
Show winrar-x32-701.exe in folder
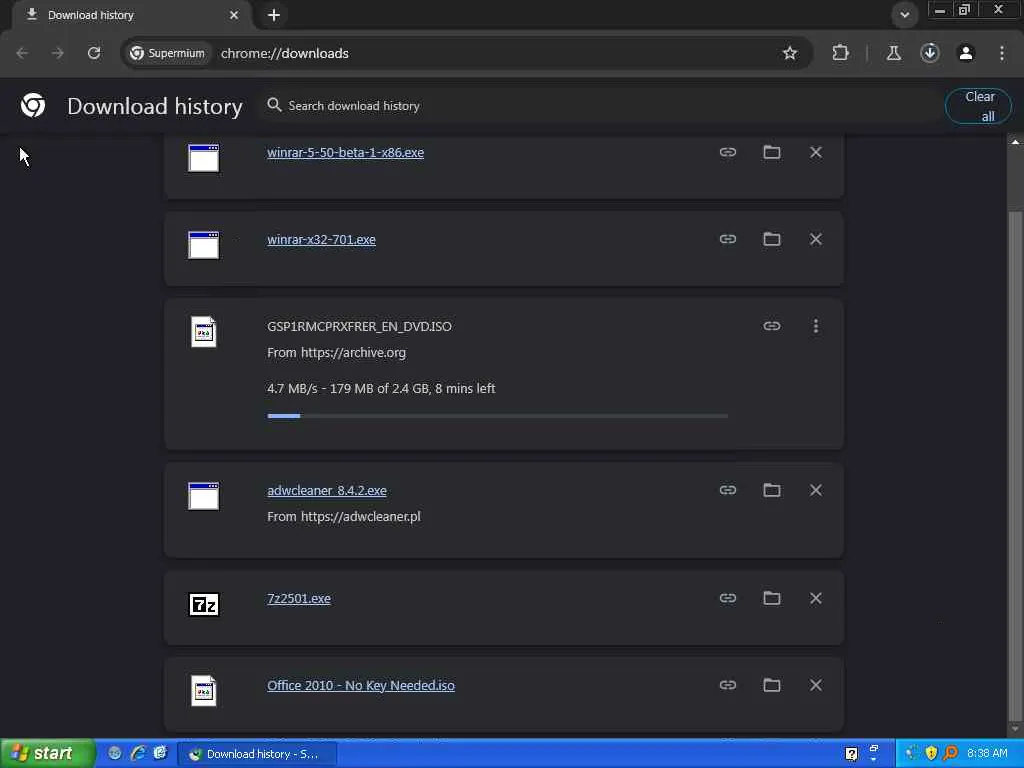coord(772,239)
